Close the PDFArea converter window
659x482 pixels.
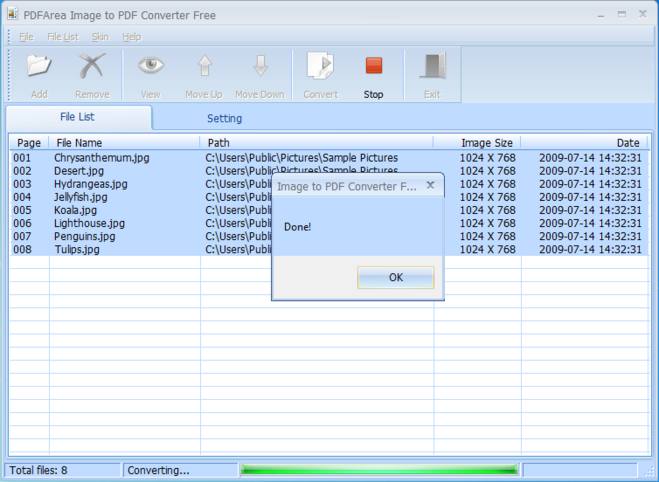(x=643, y=14)
